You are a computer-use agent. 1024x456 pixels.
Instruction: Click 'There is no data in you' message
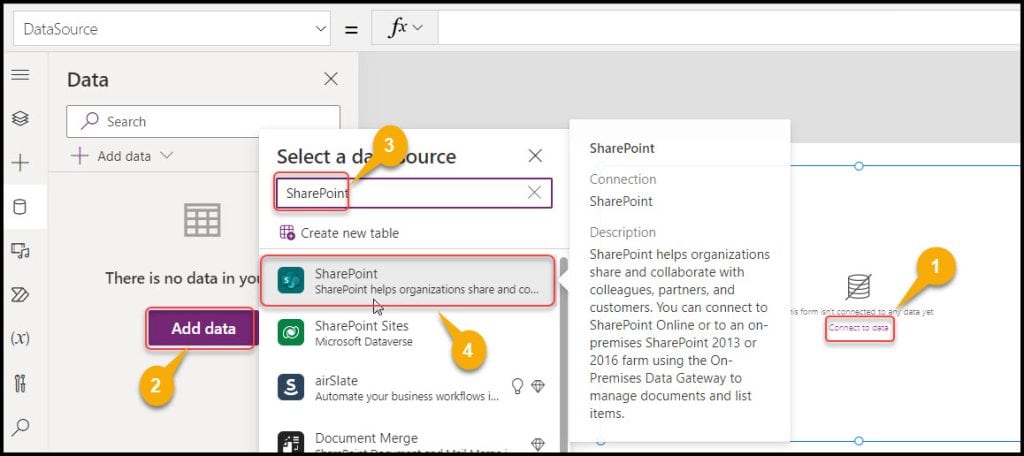pyautogui.click(x=183, y=278)
